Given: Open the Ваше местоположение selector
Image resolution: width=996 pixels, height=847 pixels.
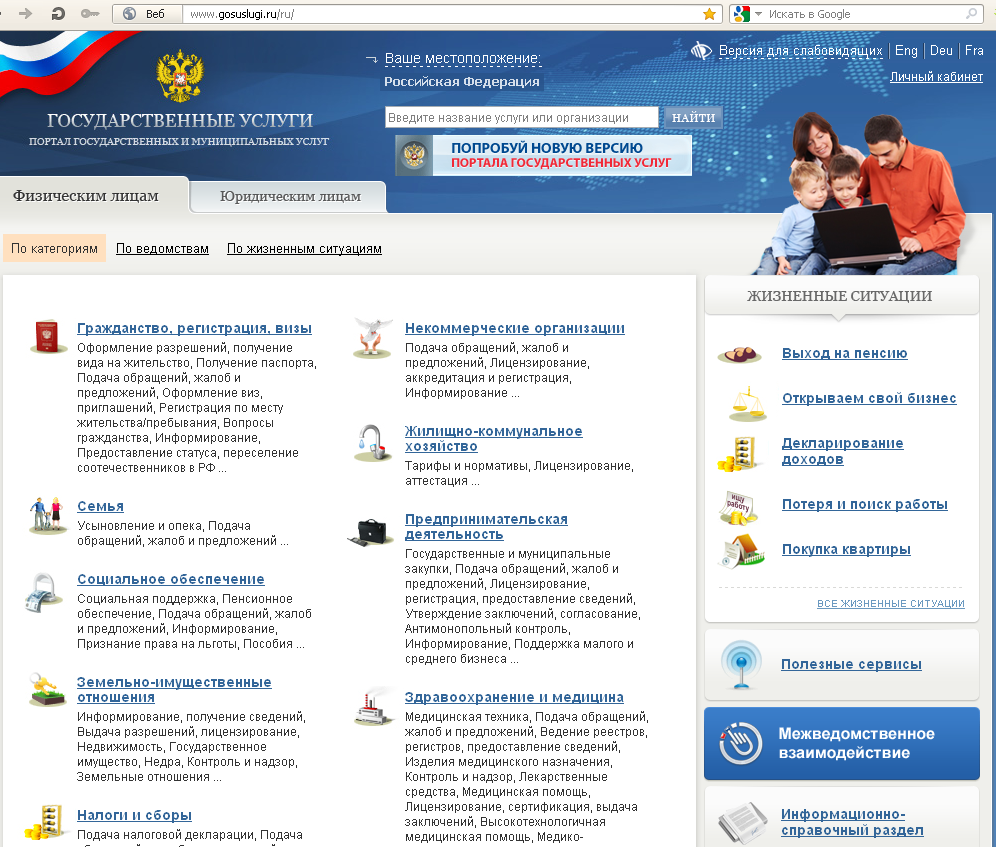Looking at the screenshot, I should click(x=462, y=58).
